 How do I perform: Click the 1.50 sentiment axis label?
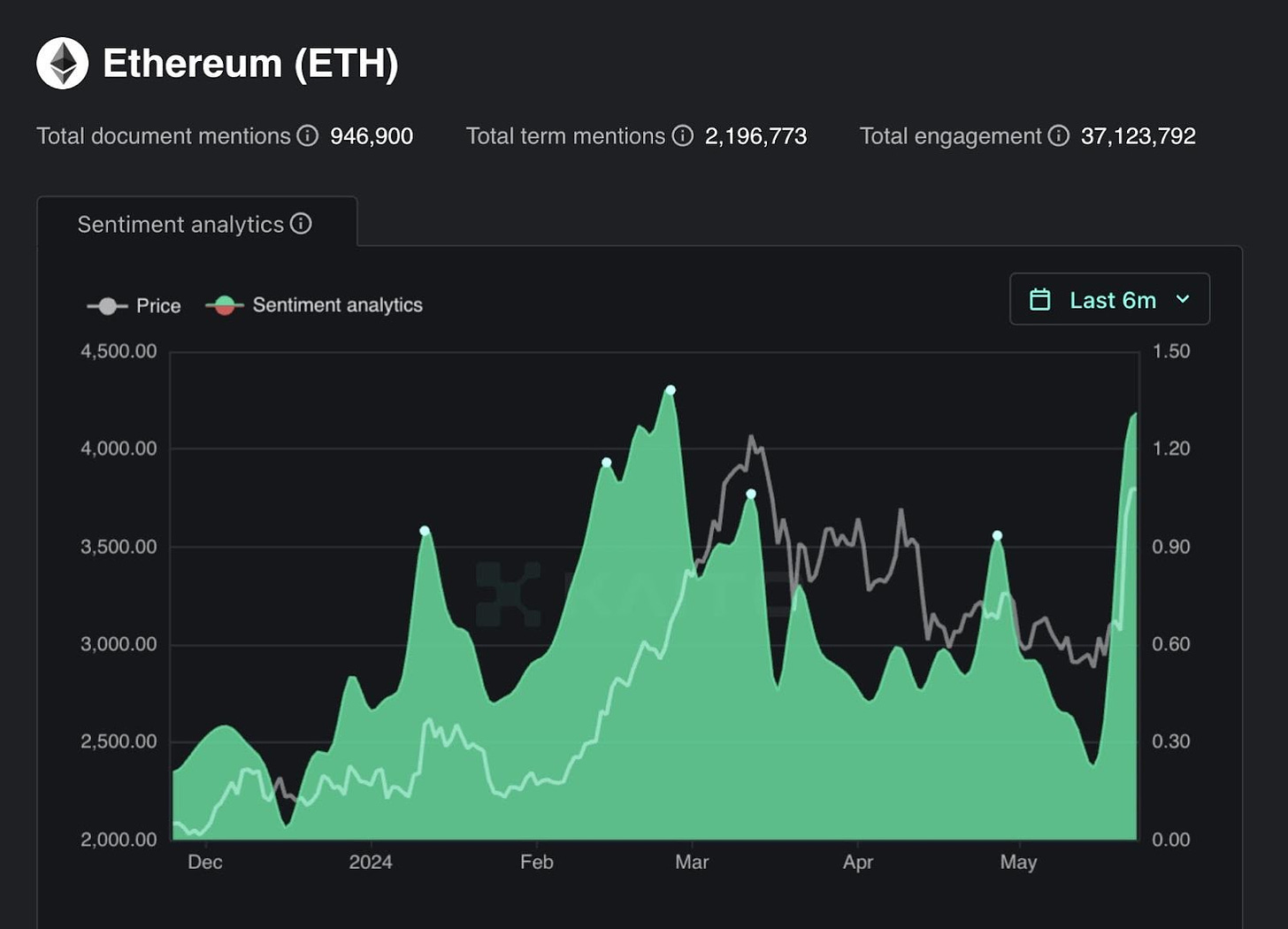[1171, 351]
